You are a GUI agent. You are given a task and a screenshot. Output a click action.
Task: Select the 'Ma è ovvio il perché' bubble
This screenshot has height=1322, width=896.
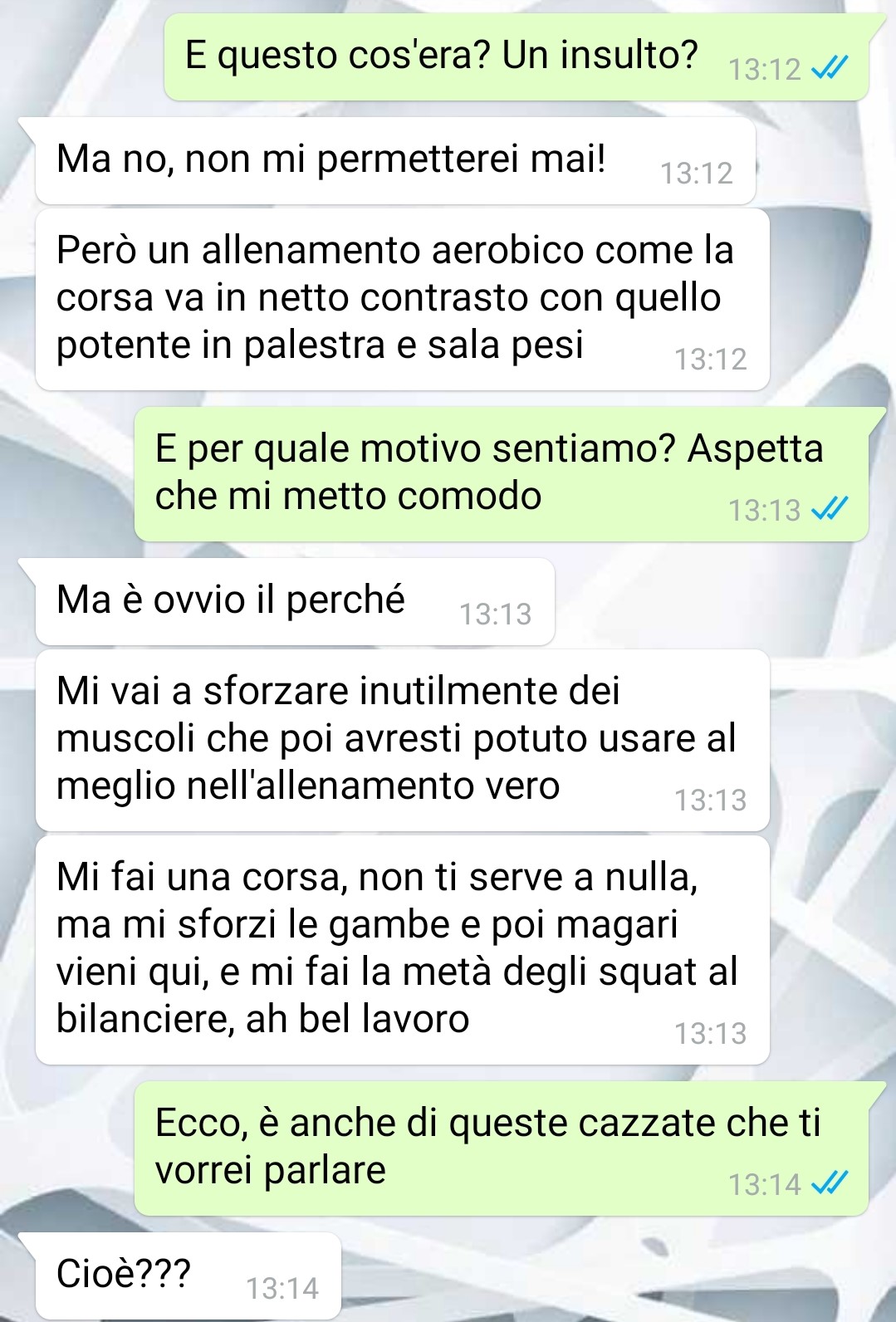pyautogui.click(x=295, y=601)
